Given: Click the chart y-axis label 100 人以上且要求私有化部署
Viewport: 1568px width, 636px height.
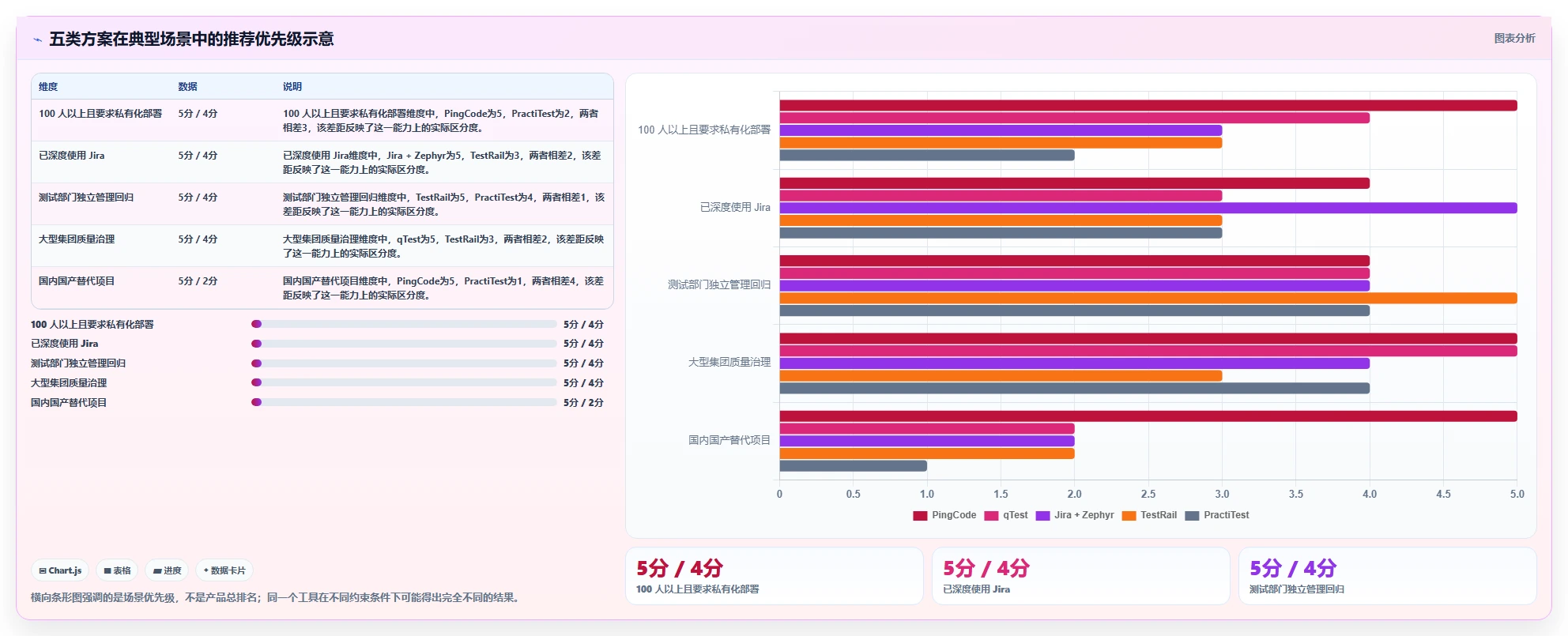Looking at the screenshot, I should (x=704, y=130).
